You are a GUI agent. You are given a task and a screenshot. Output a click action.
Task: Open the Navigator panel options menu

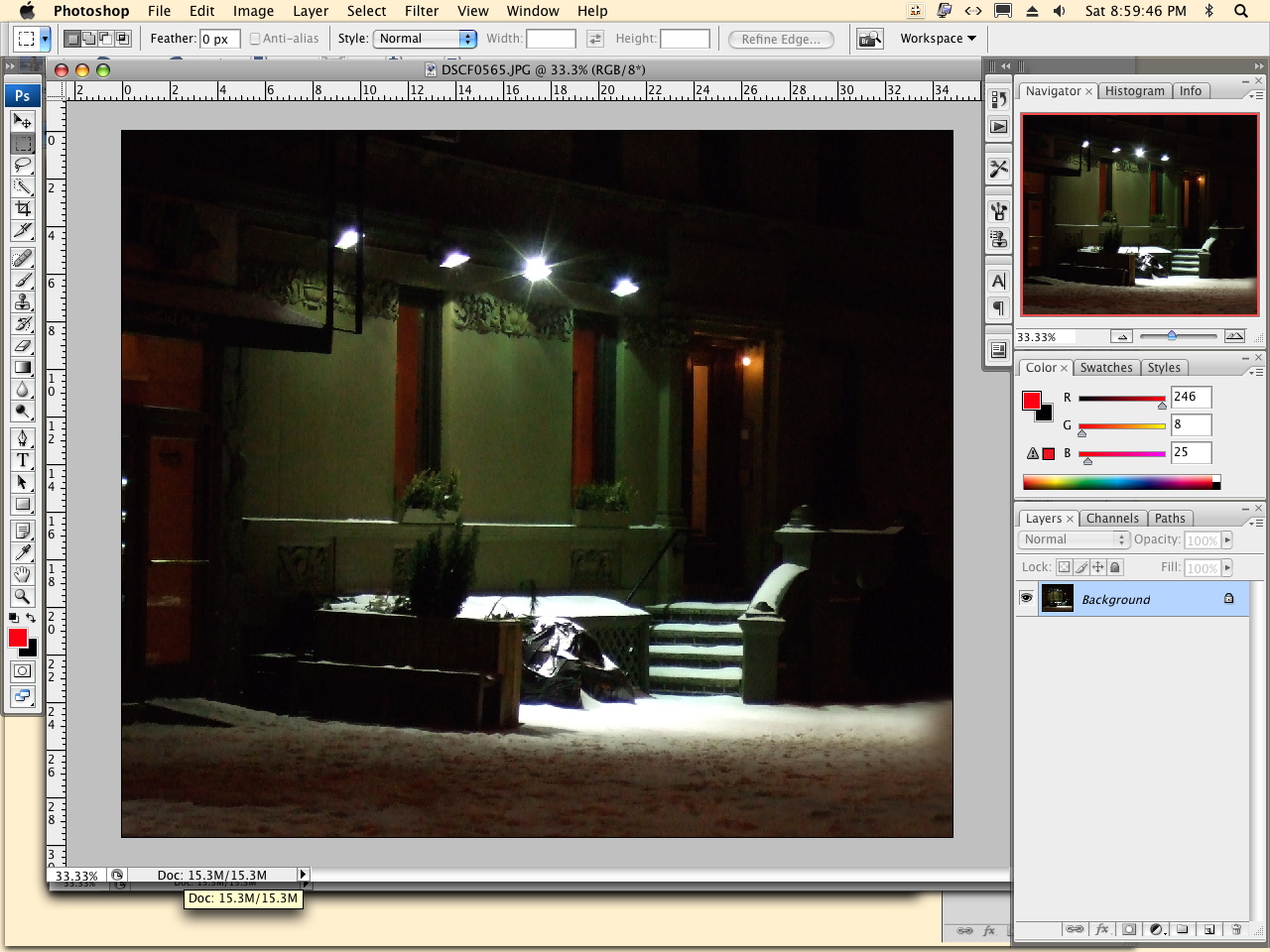pos(1256,95)
